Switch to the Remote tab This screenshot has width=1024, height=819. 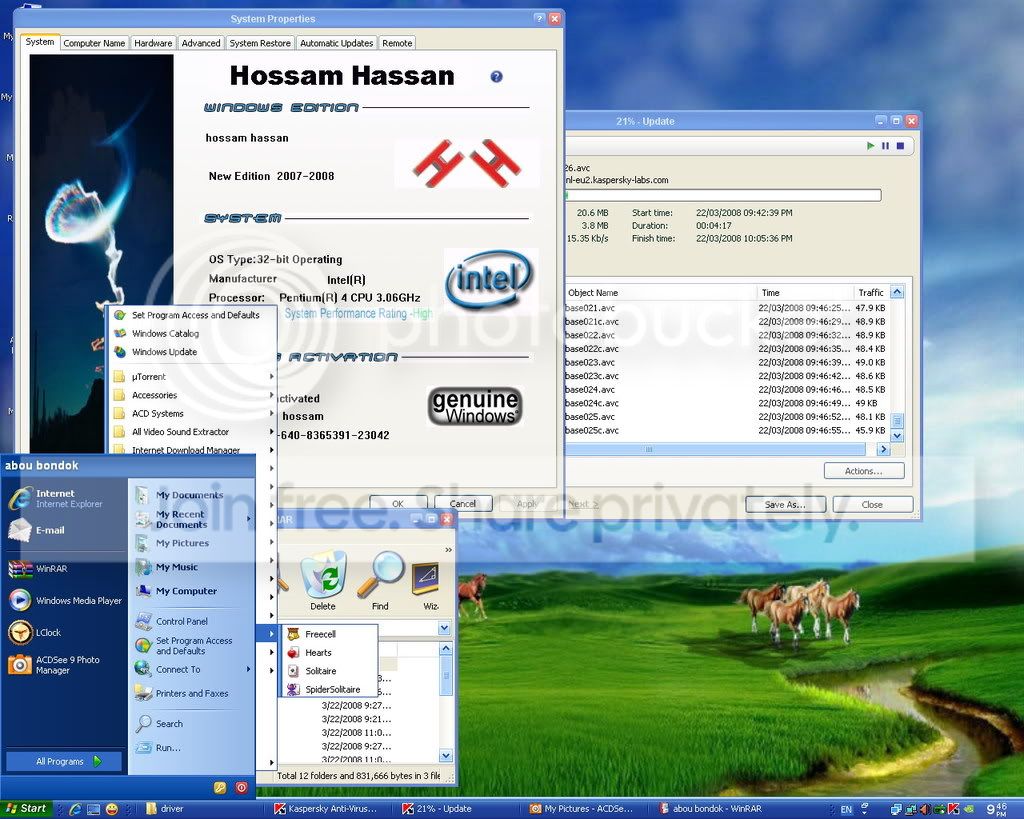pos(397,43)
